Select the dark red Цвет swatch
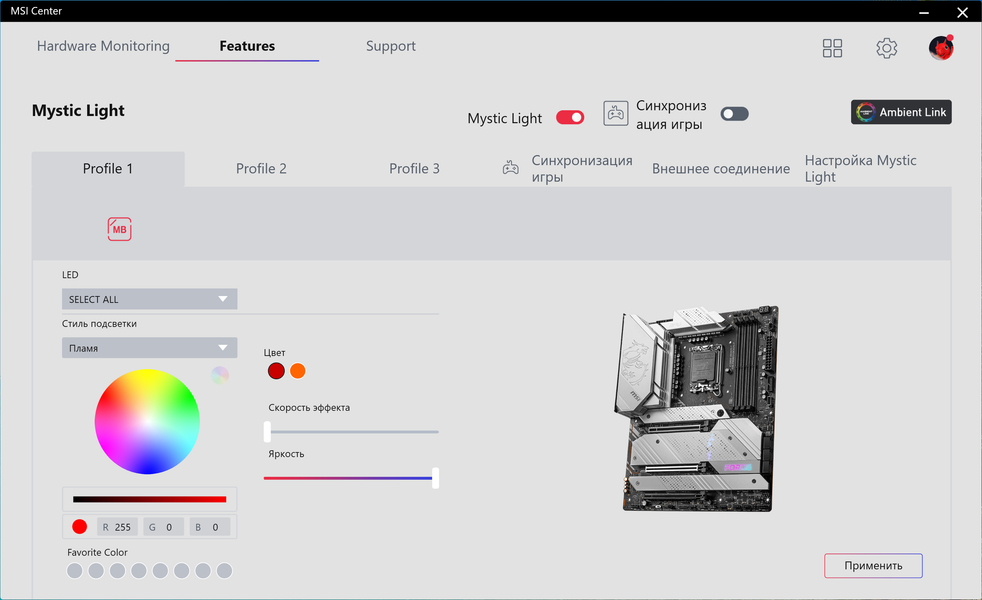This screenshot has width=982, height=600. click(x=276, y=371)
